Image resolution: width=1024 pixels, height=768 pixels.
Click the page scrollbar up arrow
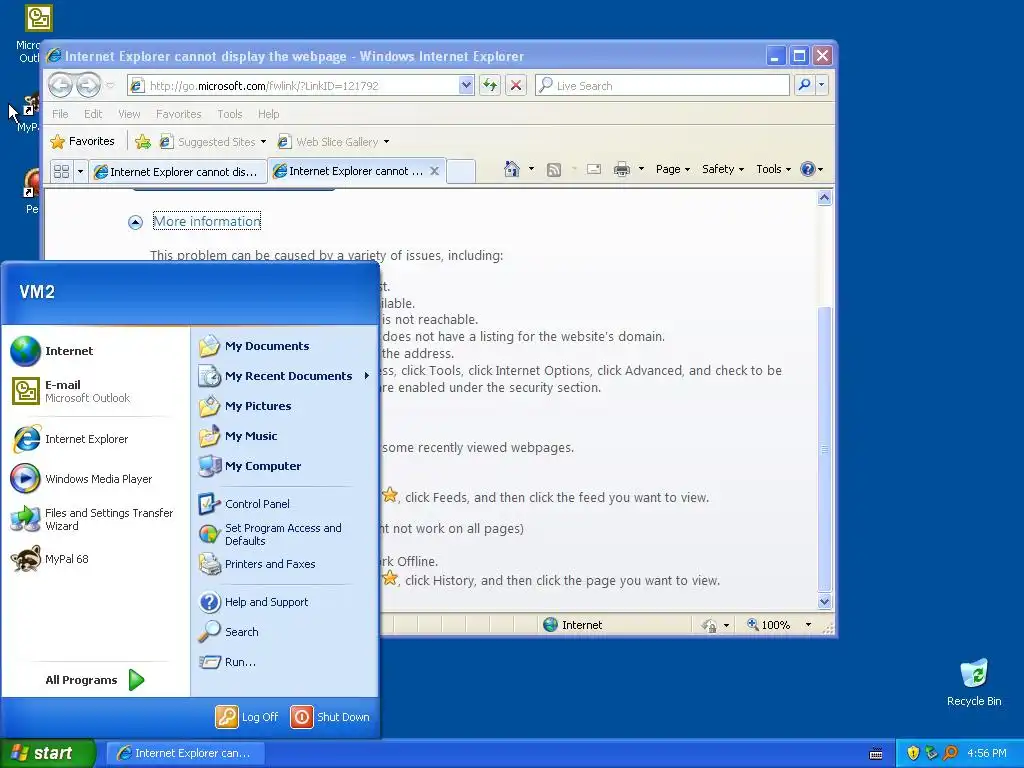point(824,197)
